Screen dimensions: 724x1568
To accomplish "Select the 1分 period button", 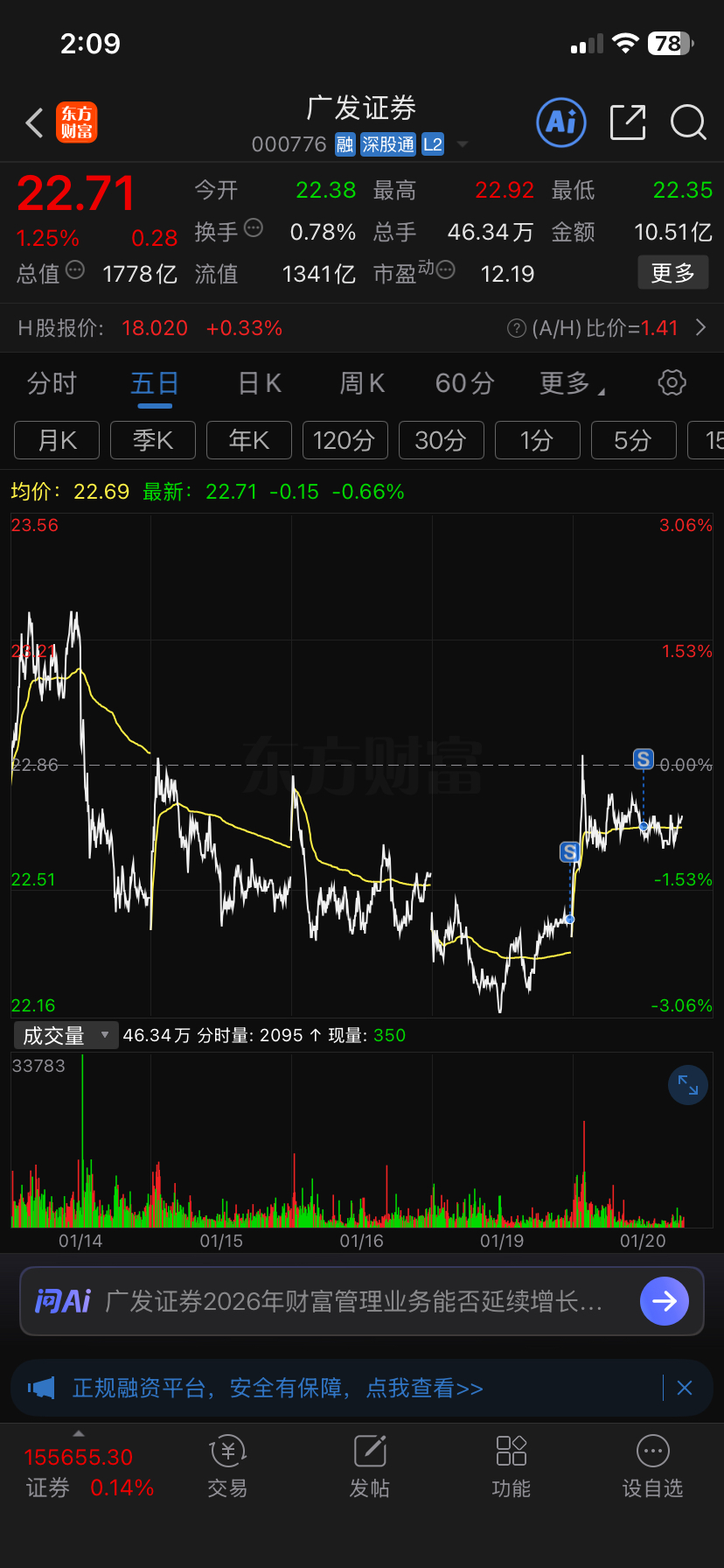I will pyautogui.click(x=538, y=440).
